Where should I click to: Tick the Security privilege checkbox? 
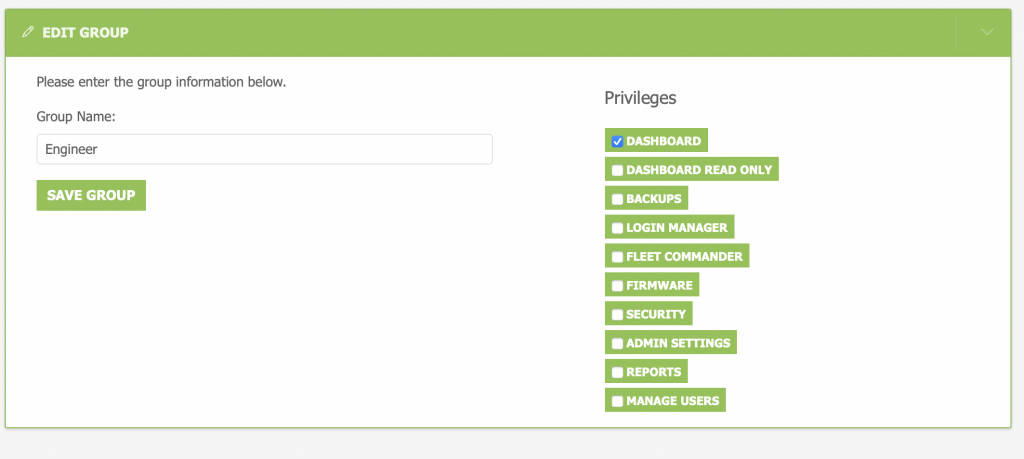[x=618, y=314]
